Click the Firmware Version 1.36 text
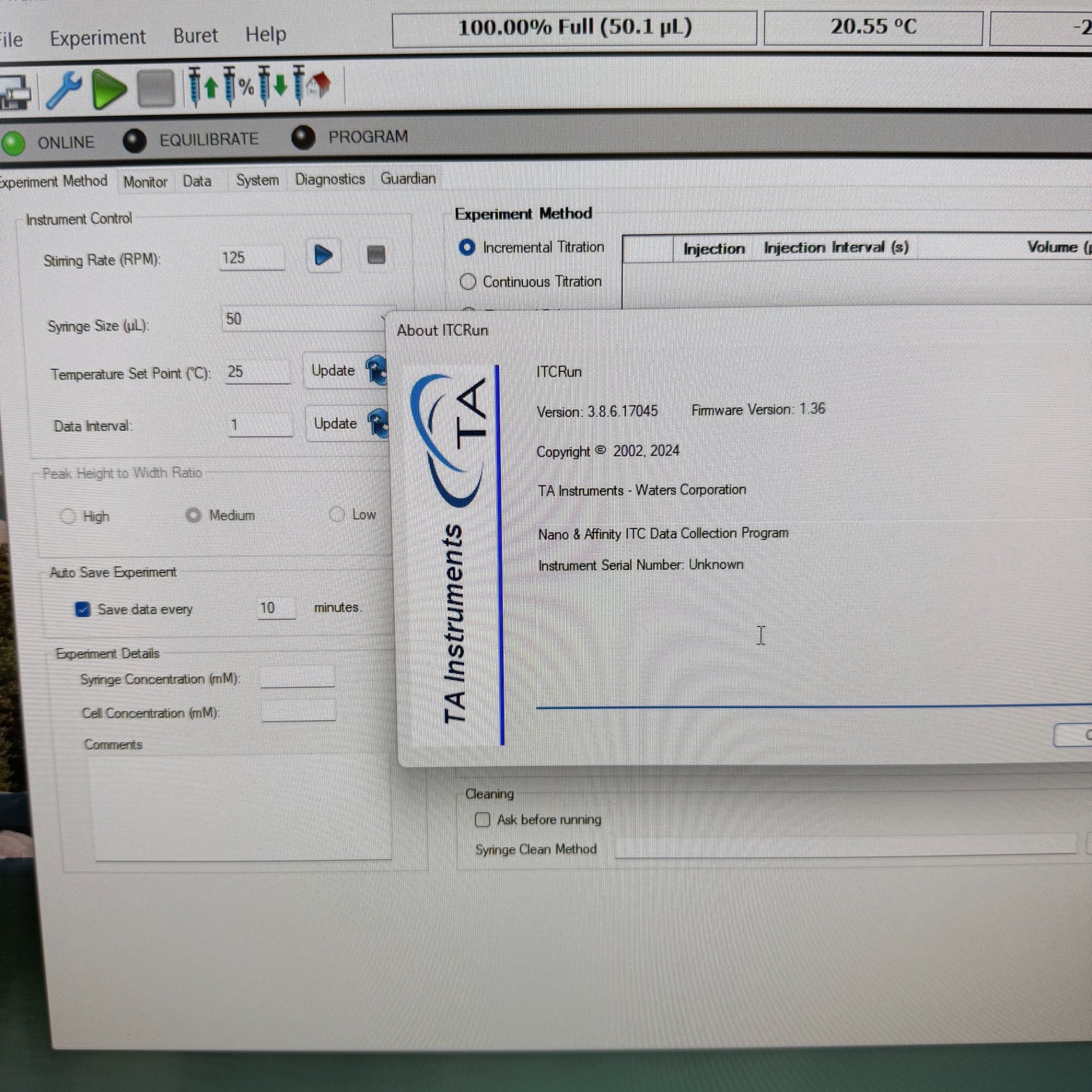 pos(759,409)
